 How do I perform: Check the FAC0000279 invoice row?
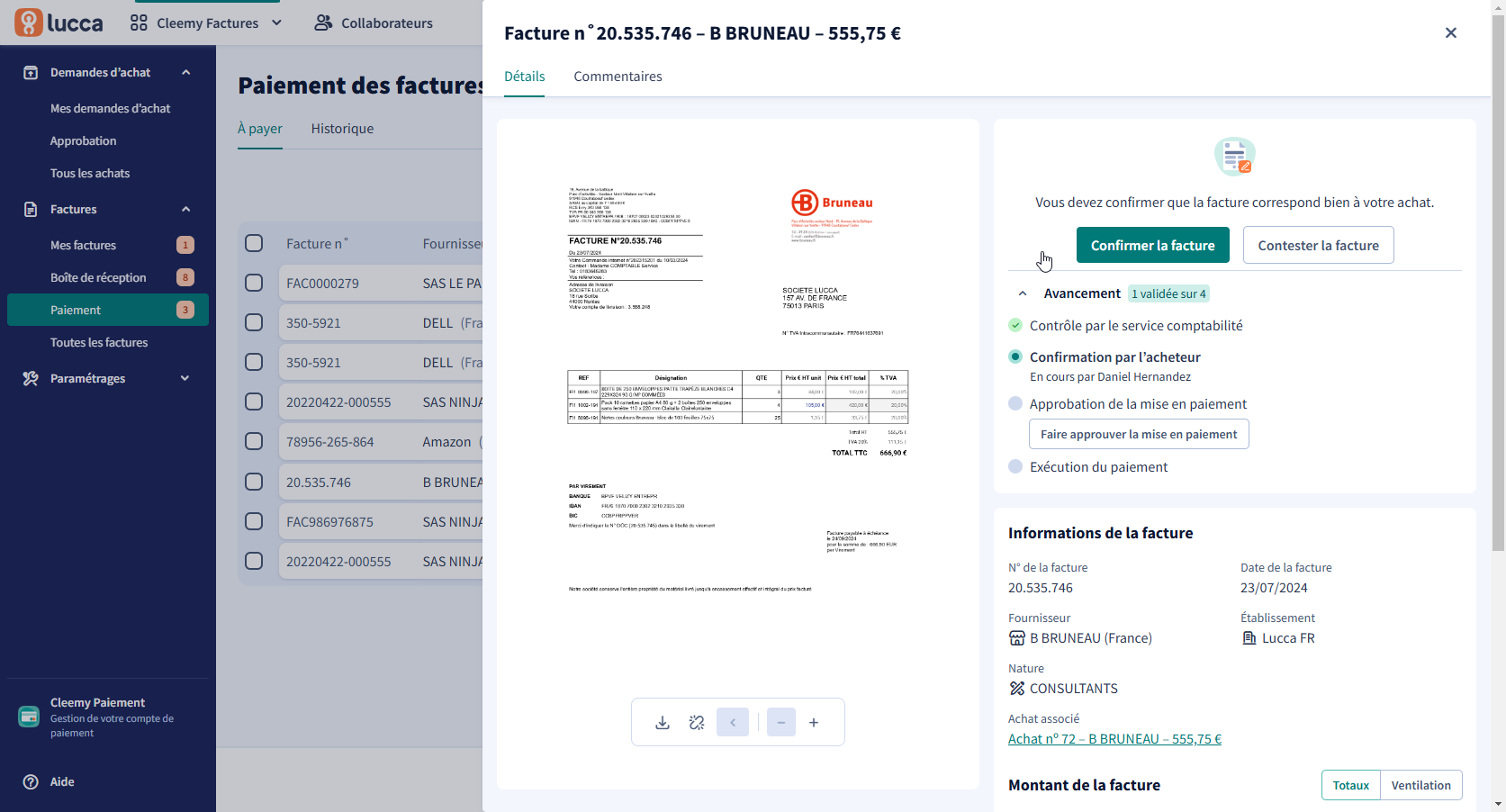click(x=254, y=283)
